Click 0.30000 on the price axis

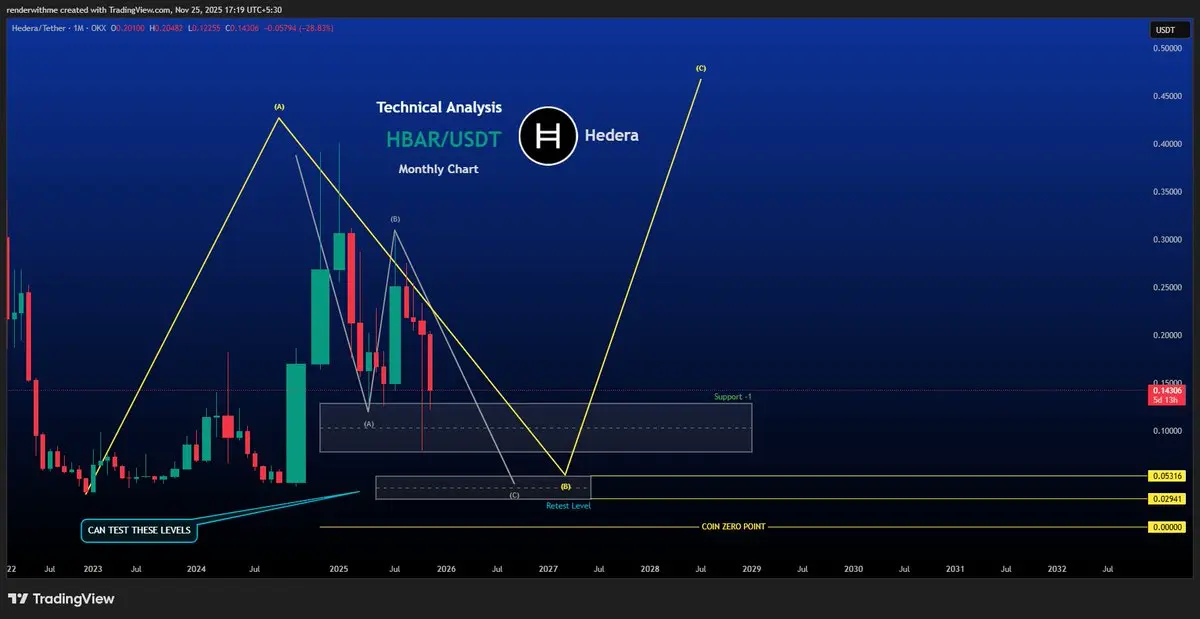tap(1165, 240)
